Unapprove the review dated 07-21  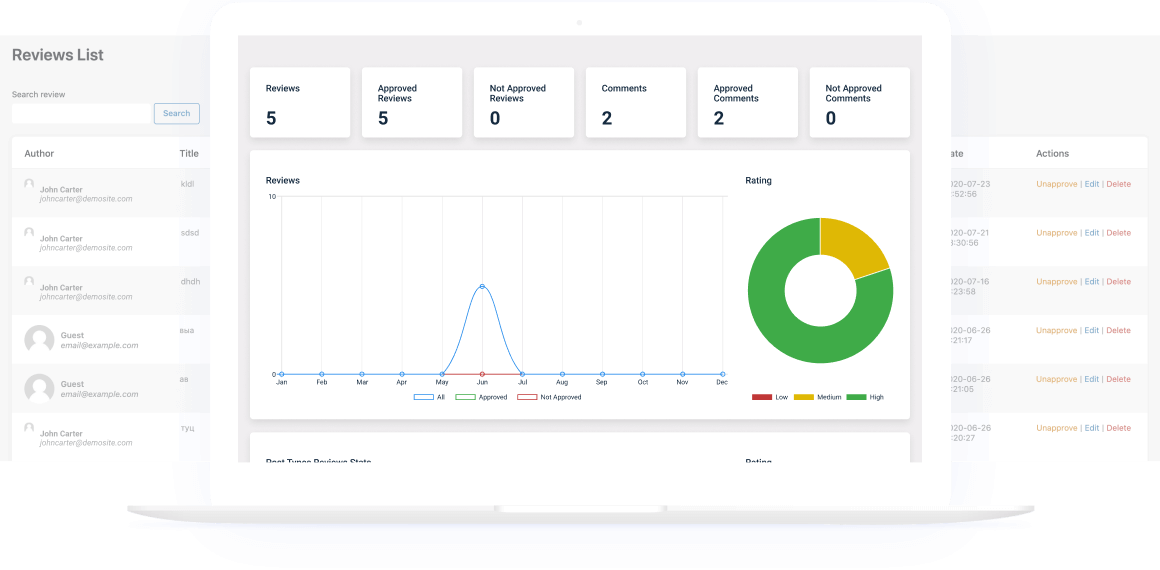1056,232
